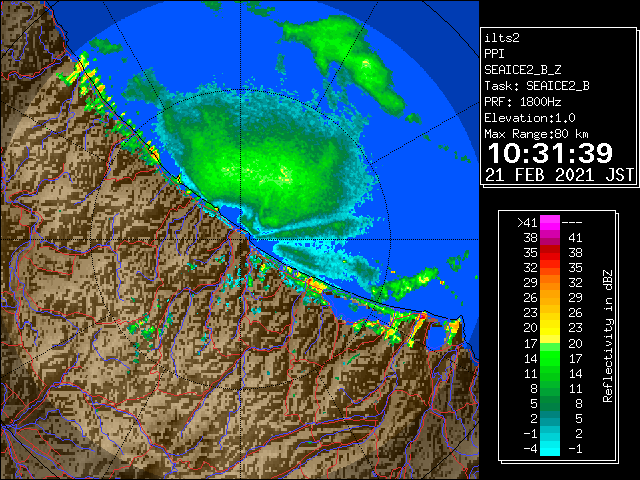The image size is (640, 480).
Task: Click the 'PPI' scan type text
Action: click(x=494, y=54)
